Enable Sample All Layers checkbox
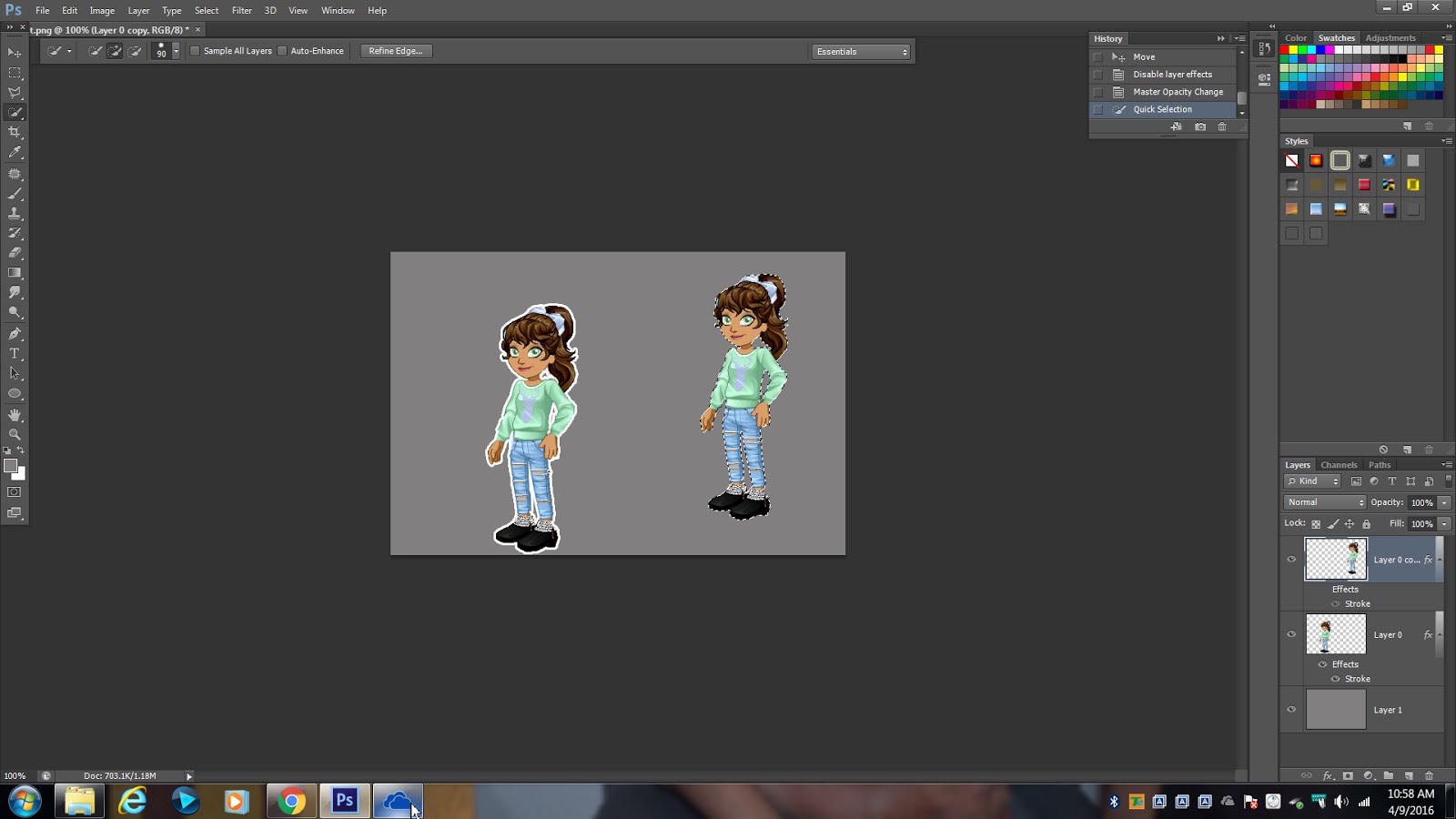Viewport: 1456px width, 819px height. click(x=195, y=51)
